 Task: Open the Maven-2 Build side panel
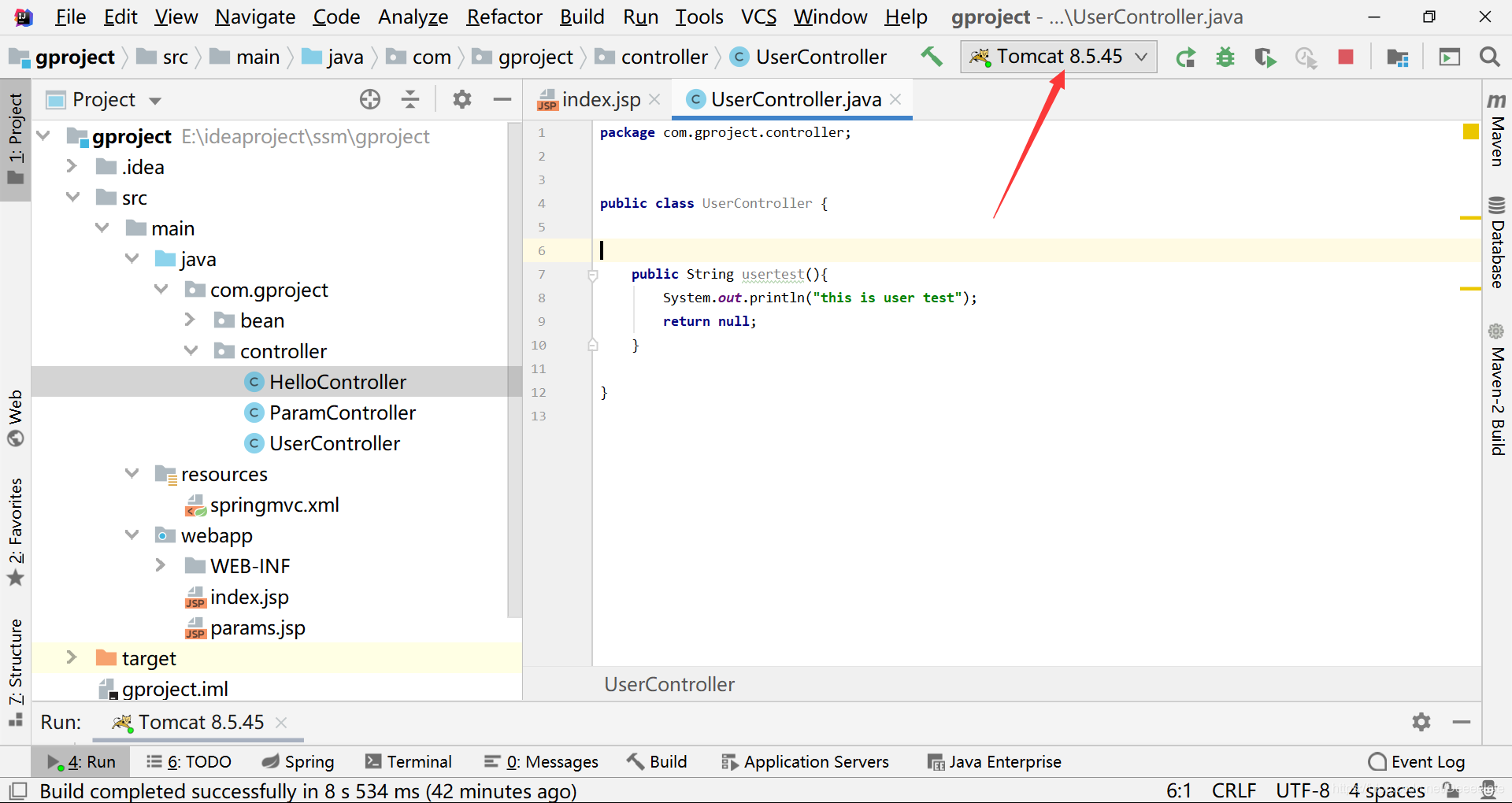click(x=1497, y=390)
